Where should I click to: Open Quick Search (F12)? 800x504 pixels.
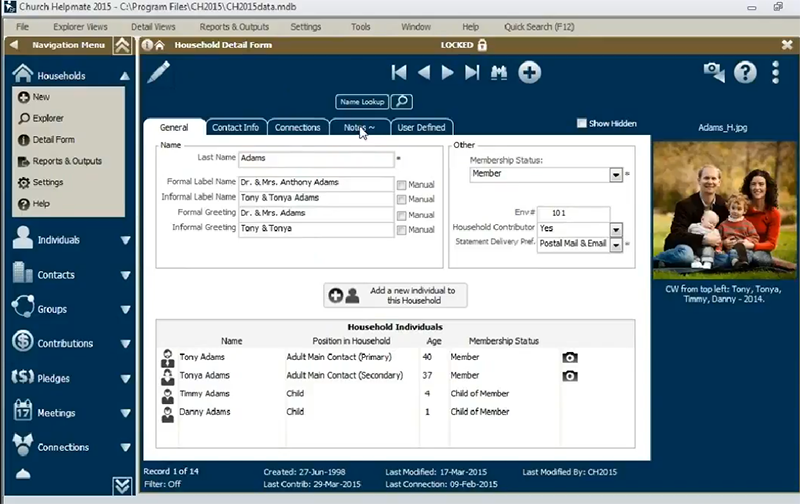539,27
